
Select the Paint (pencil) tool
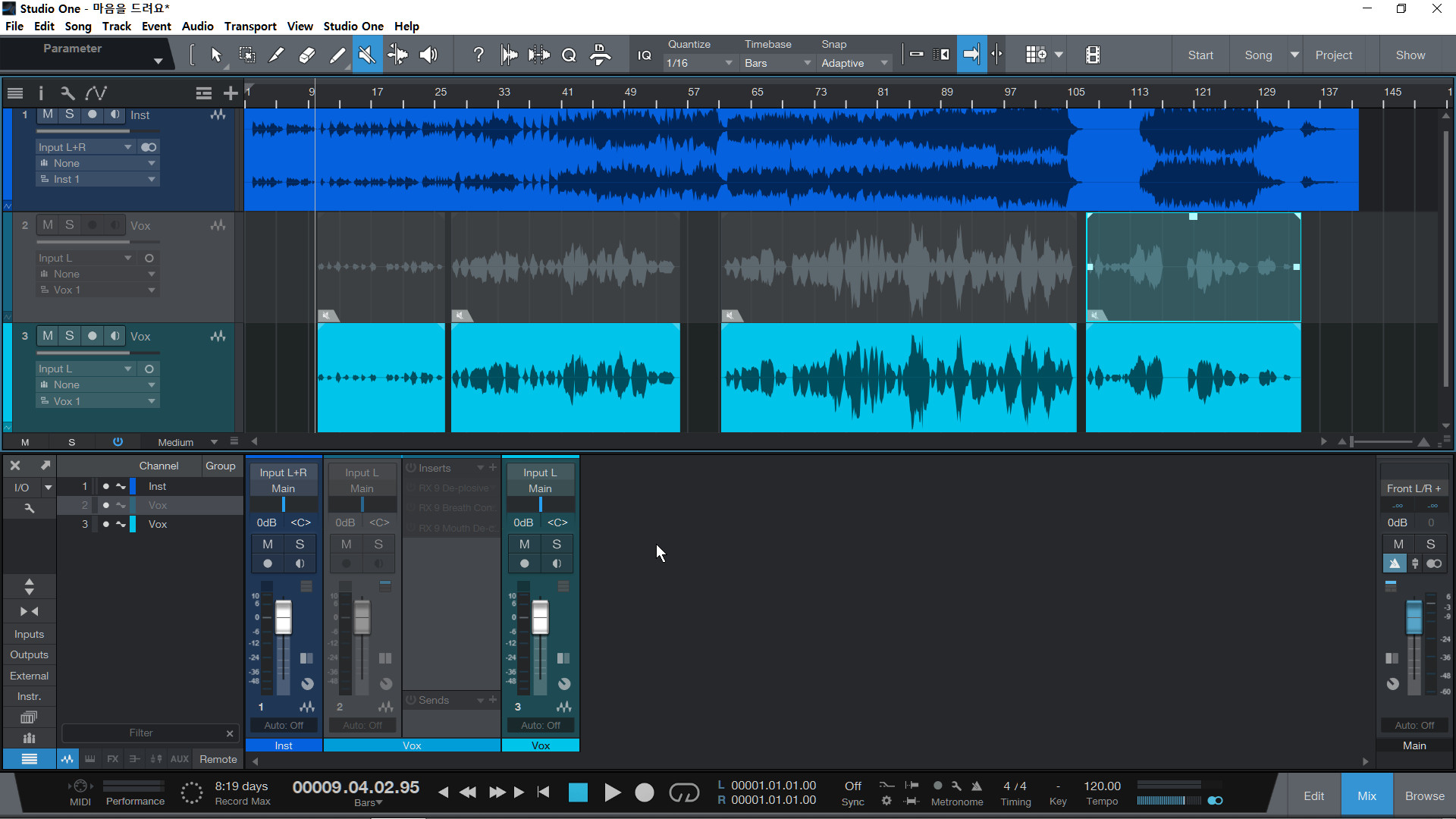point(337,55)
